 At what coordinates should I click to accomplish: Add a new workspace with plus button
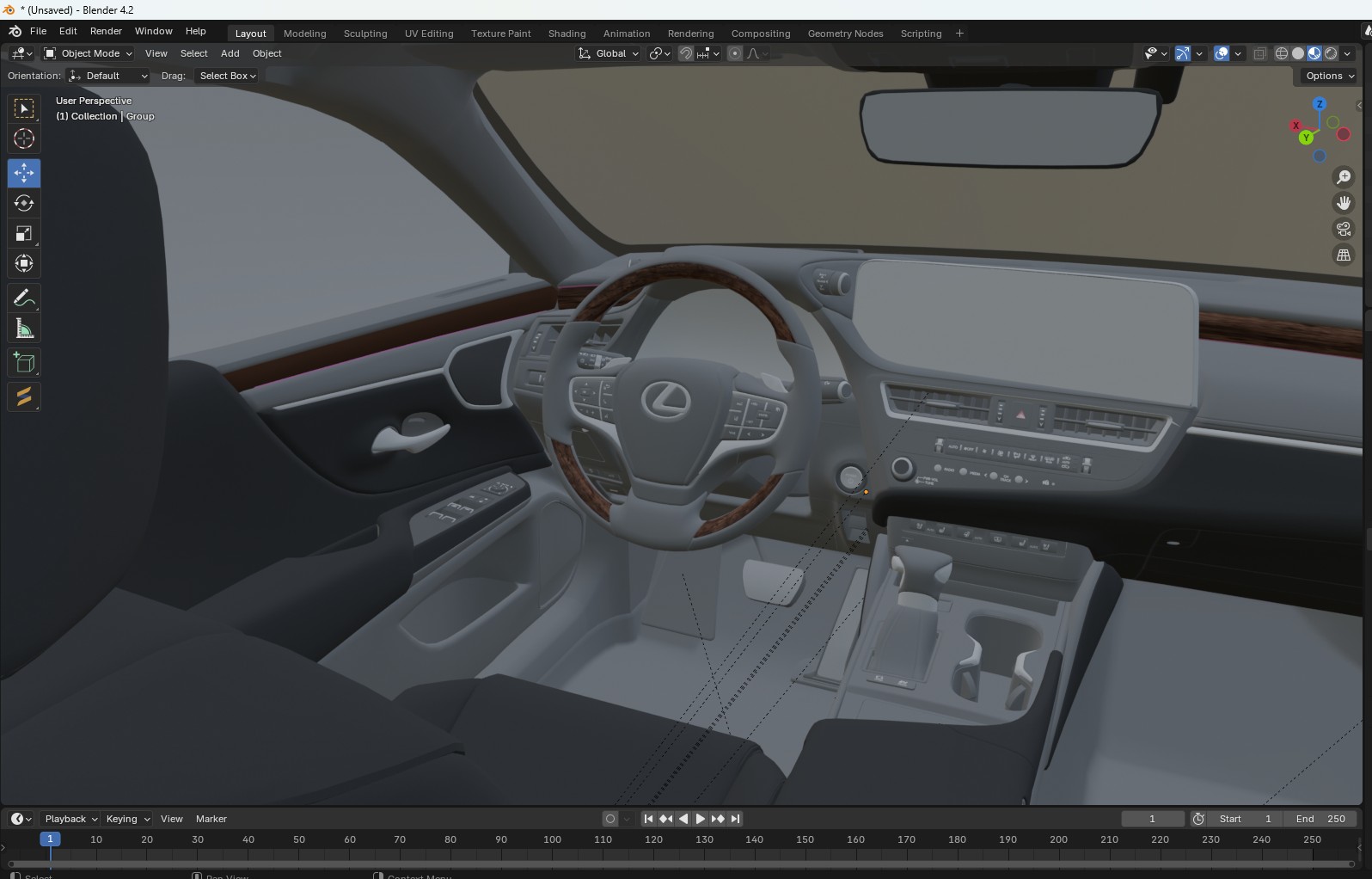coord(959,34)
